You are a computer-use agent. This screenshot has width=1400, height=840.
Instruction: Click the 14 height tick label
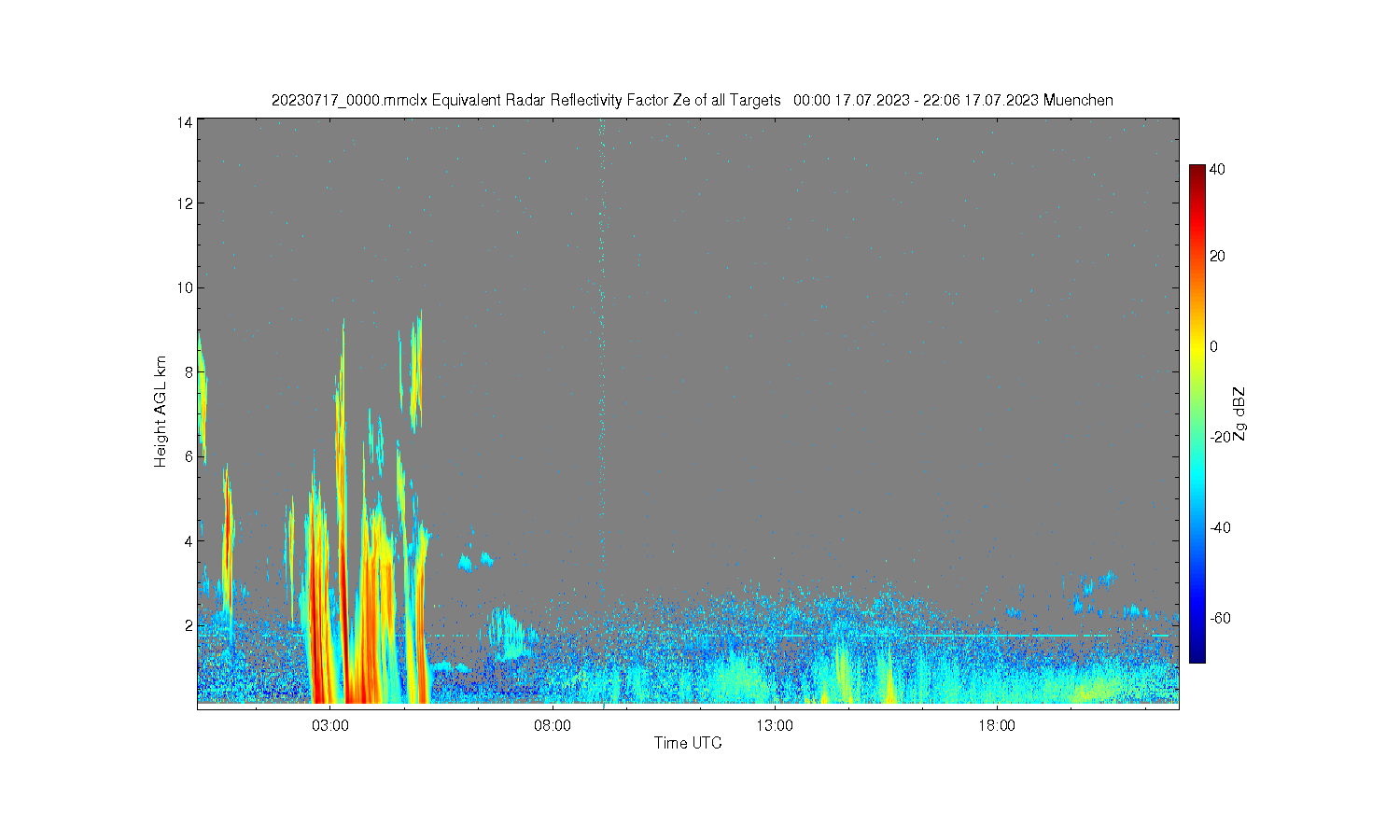click(x=186, y=122)
